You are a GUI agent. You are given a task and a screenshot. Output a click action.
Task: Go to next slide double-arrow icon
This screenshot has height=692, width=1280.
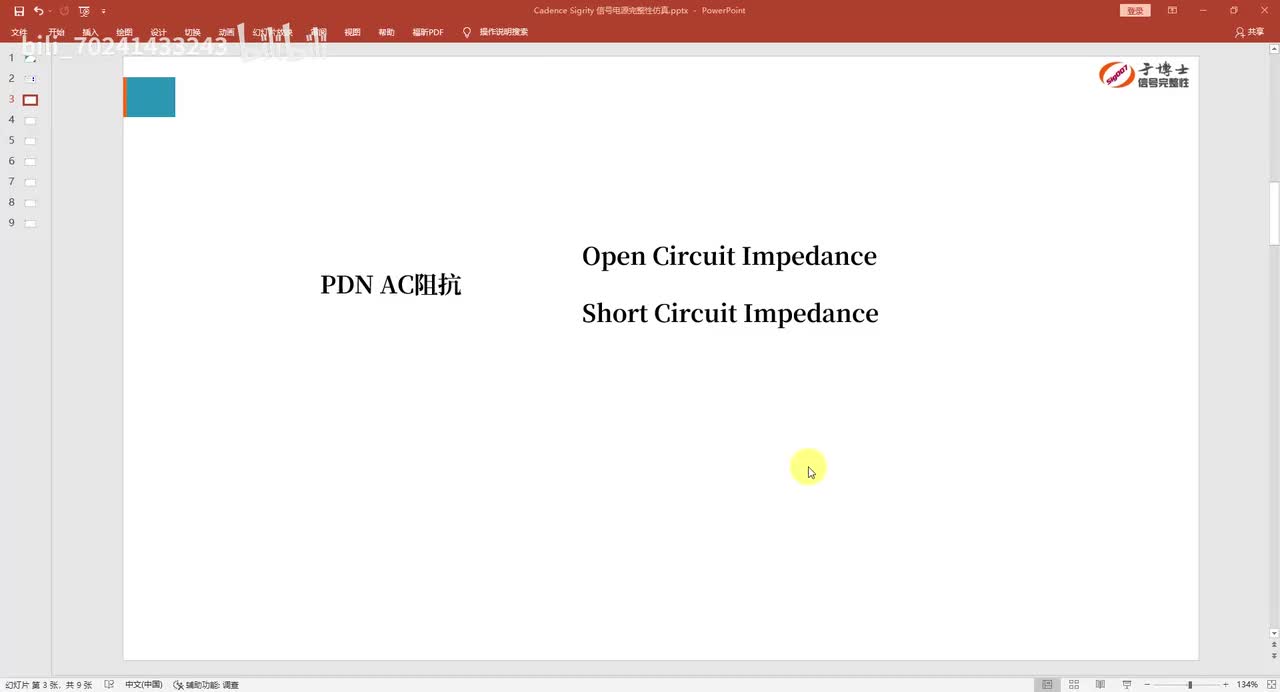pos(1274,656)
